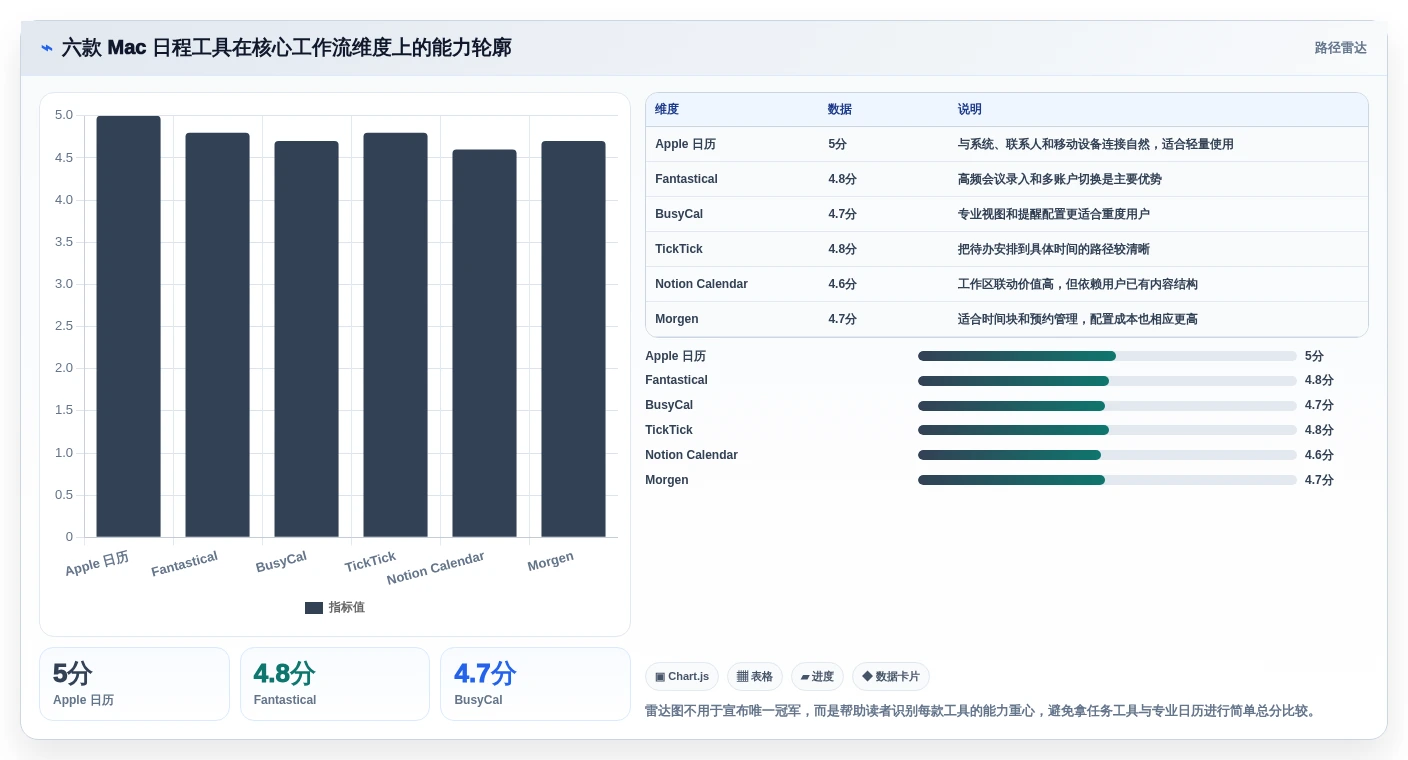
Task: Click the 5分 cell in the table
Action: click(837, 144)
